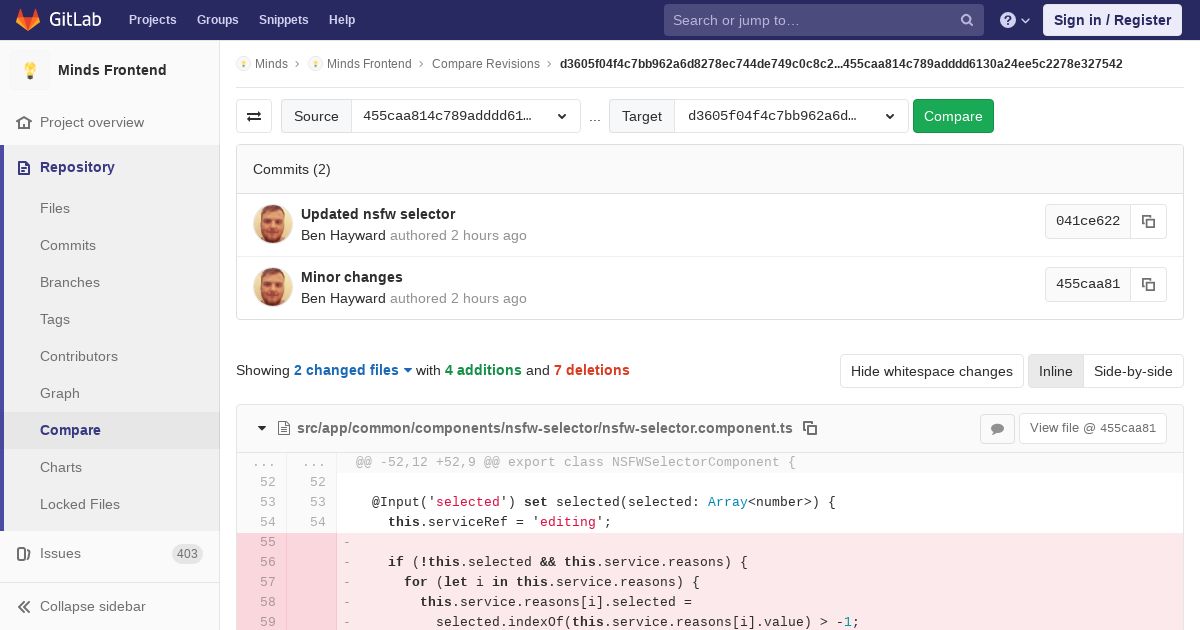The width and height of the screenshot is (1200, 630).
Task: Click Ben Hayward author link on Updated nsfw selector
Action: coord(343,235)
